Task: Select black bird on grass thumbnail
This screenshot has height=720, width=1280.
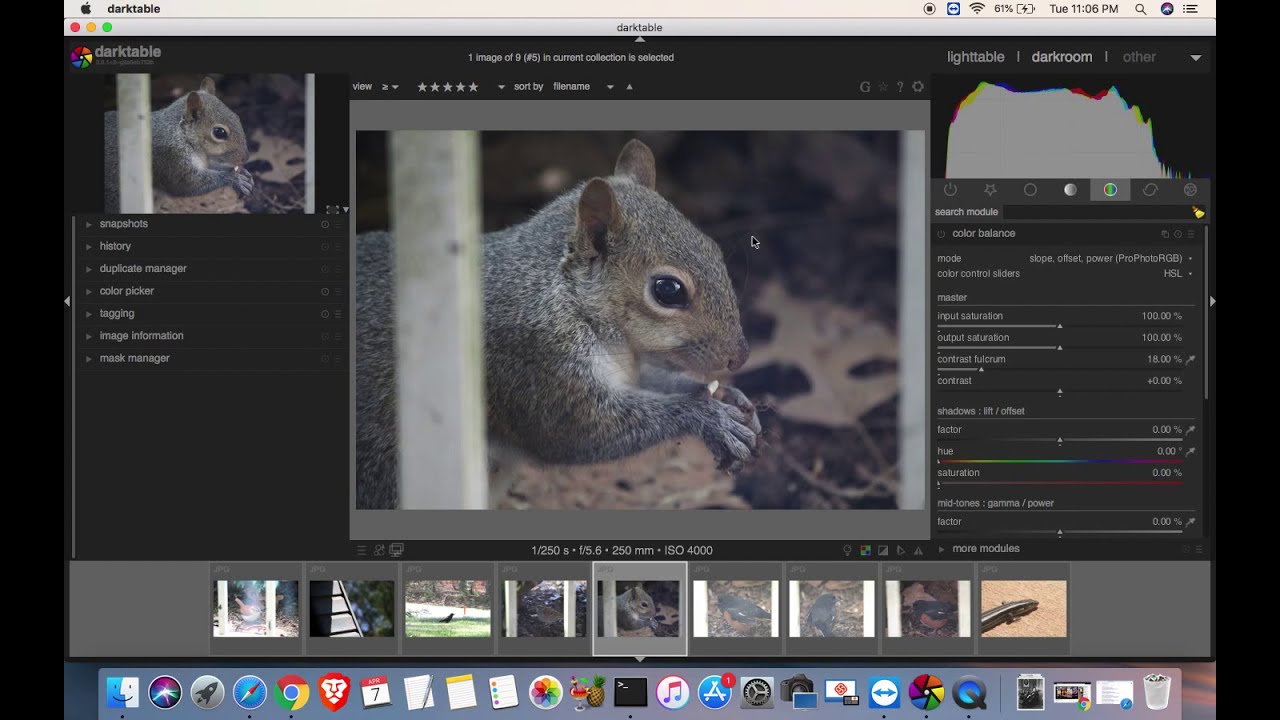Action: 448,608
